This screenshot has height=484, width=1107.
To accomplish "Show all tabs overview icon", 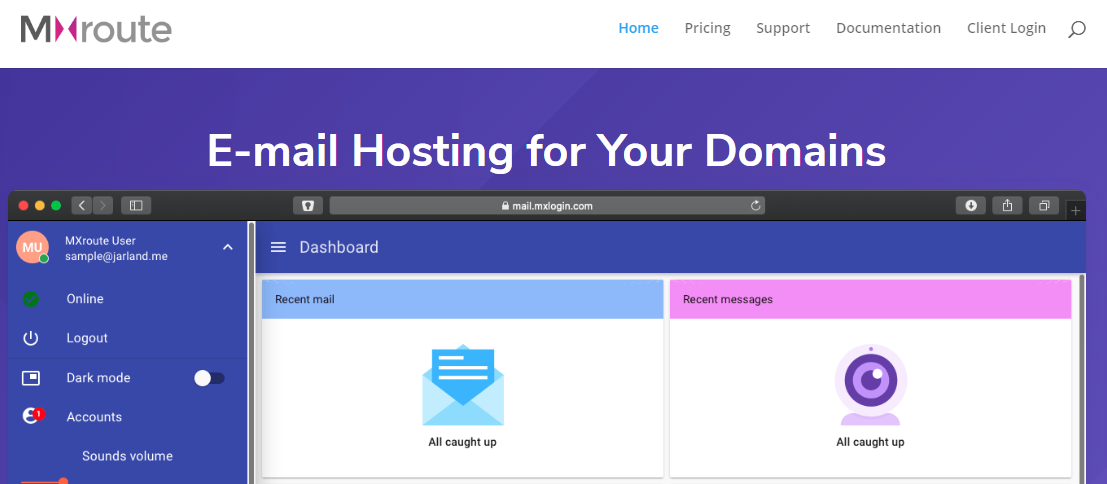I will pos(1044,205).
